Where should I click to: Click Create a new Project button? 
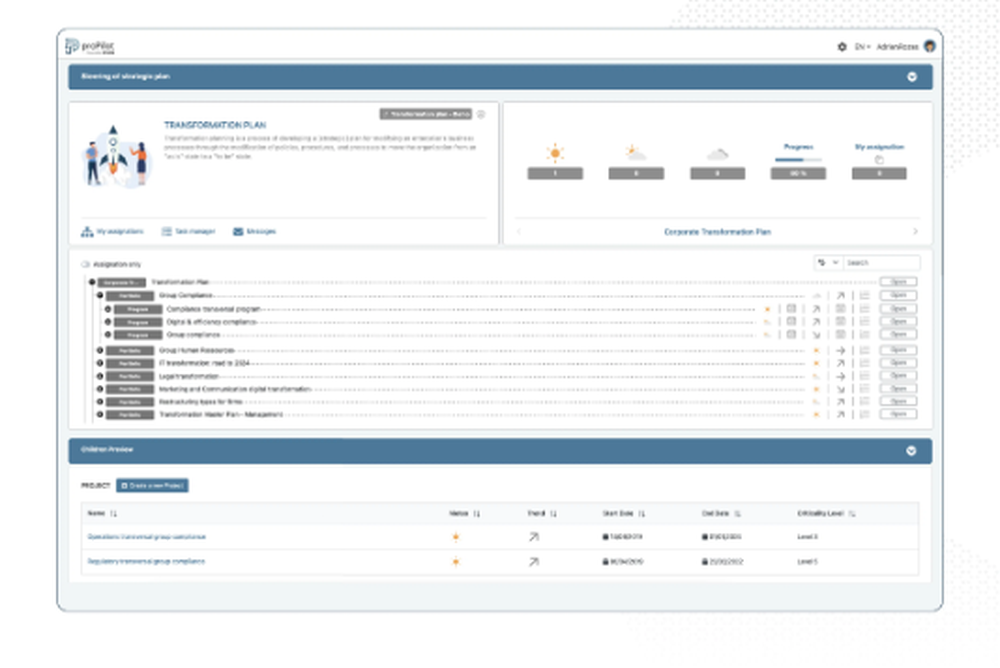(152, 486)
